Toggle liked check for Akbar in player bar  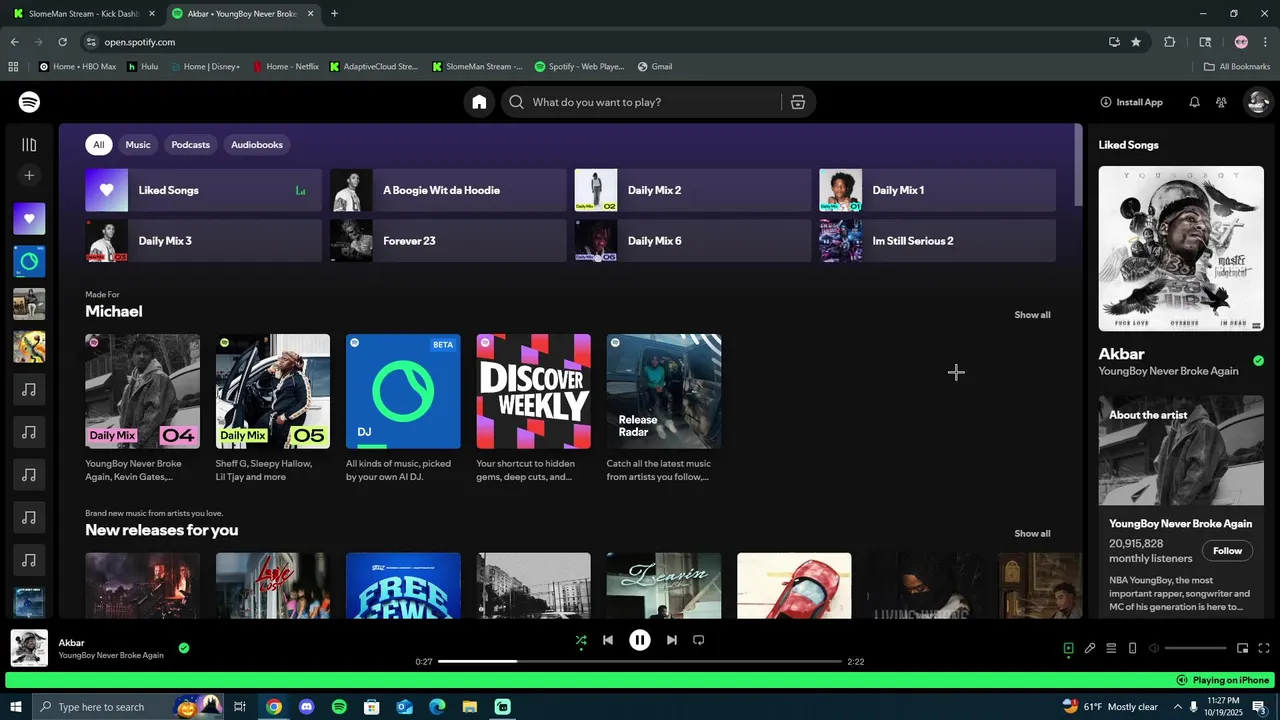click(x=184, y=648)
